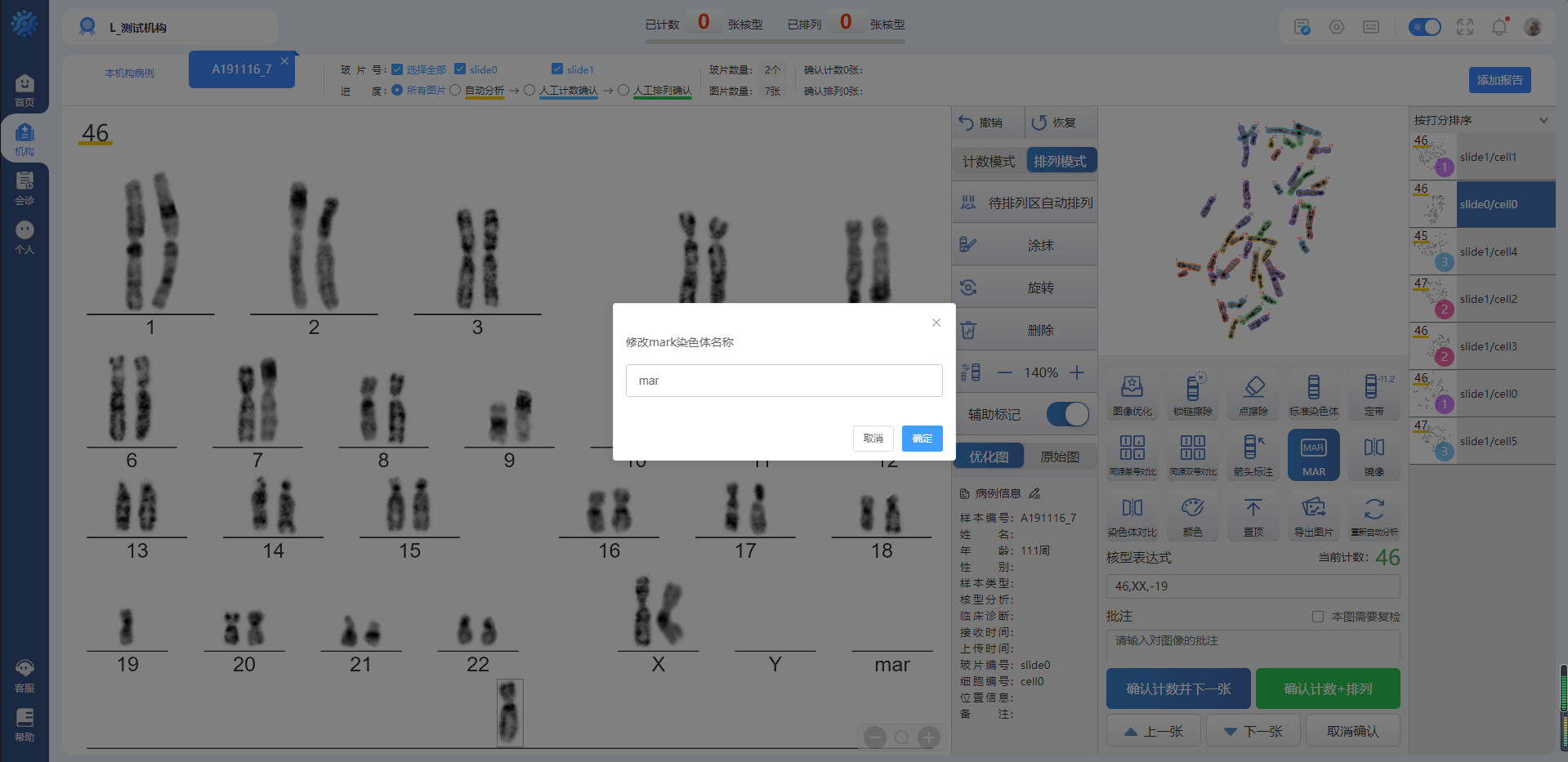Viewport: 1568px width, 762px height.
Task: Select the MAR marker chromosome tool
Action: point(1313,455)
